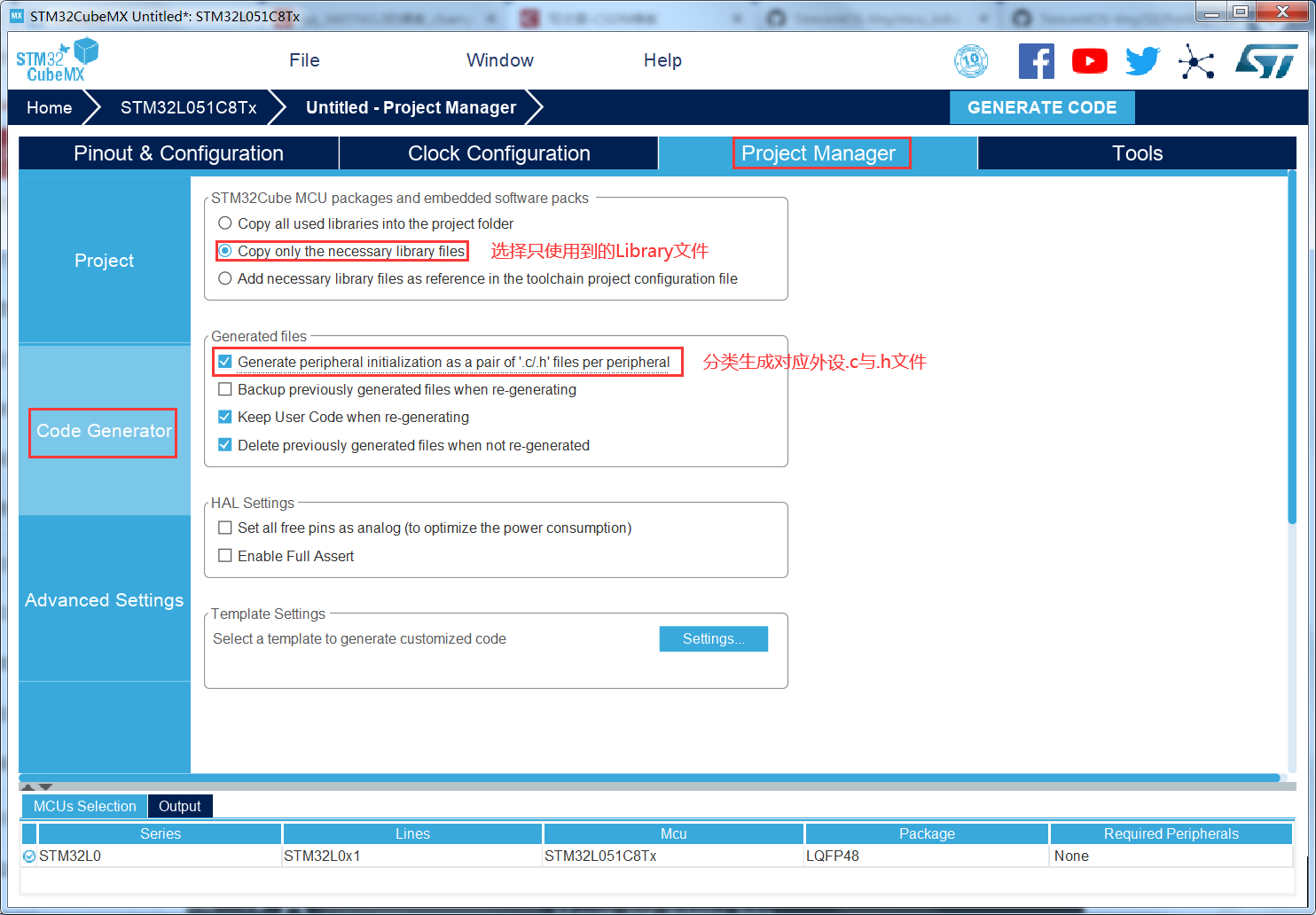Switch to Clock Configuration tab

[x=498, y=153]
